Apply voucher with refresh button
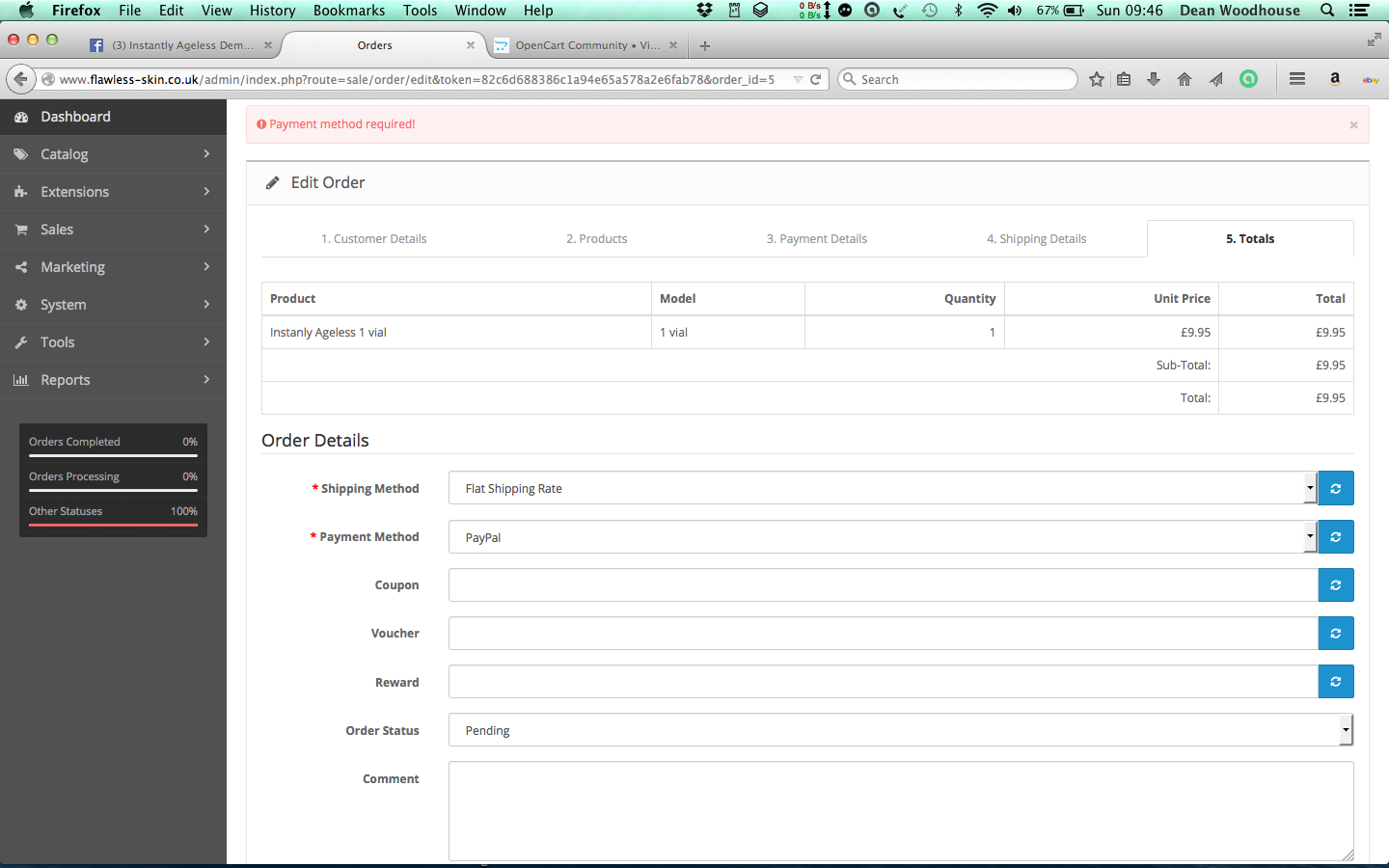This screenshot has height=868, width=1389. [1336, 633]
